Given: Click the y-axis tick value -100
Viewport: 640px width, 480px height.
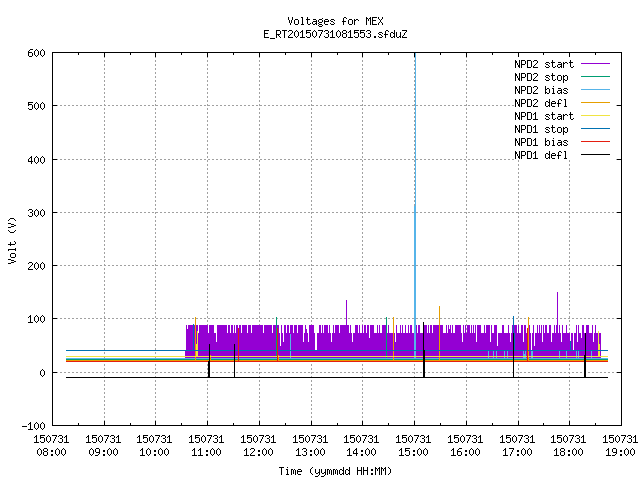Looking at the screenshot, I should (33, 426).
